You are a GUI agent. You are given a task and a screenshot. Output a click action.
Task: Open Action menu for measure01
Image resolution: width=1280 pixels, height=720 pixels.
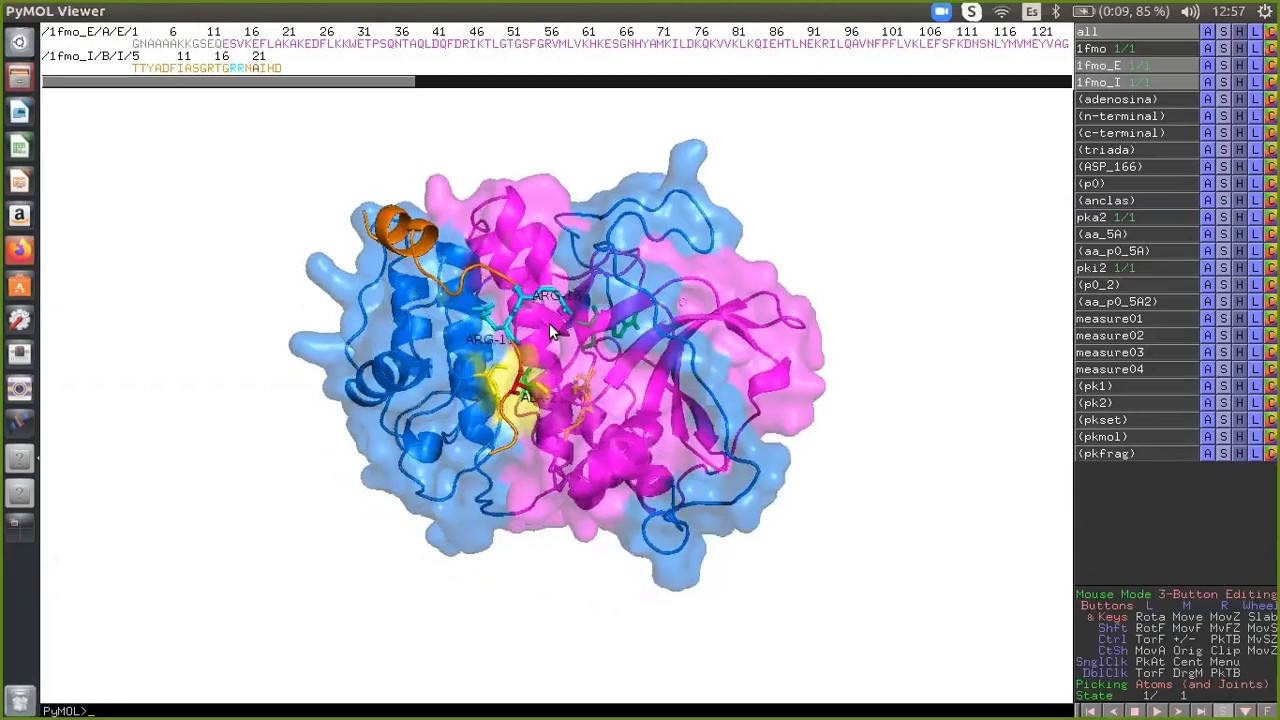tap(1207, 319)
